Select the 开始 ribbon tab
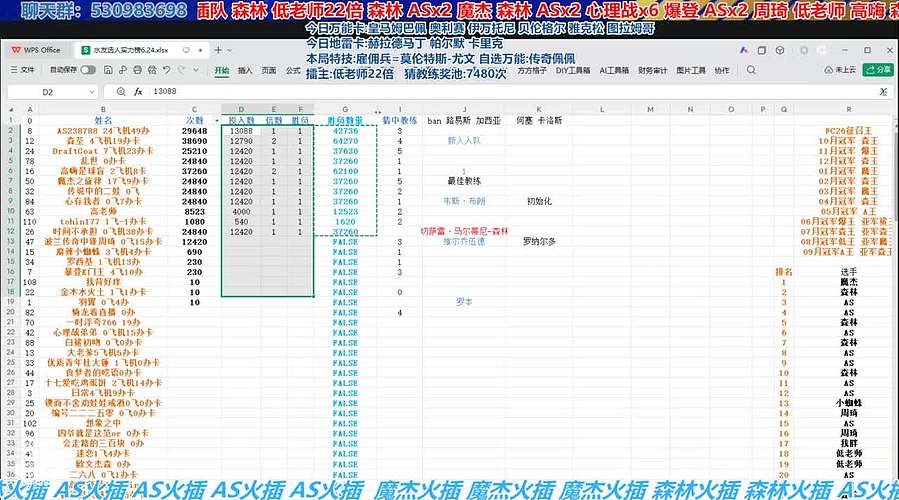Screen dimensions: 899x500 [222, 71]
